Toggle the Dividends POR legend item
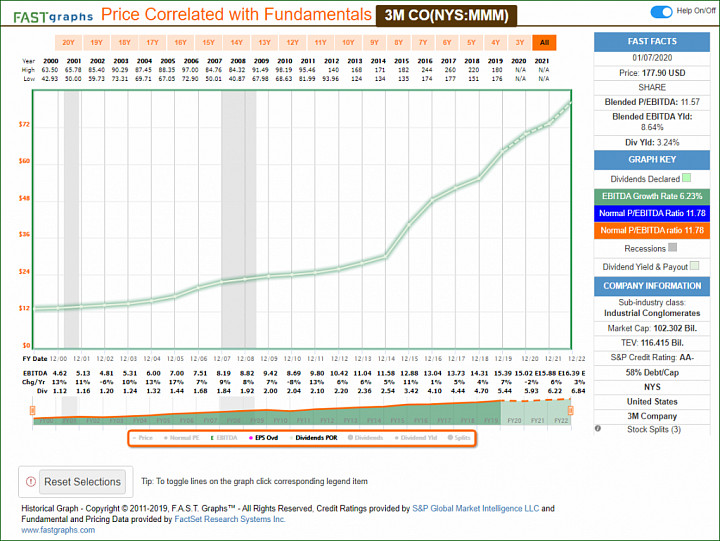 (x=314, y=438)
